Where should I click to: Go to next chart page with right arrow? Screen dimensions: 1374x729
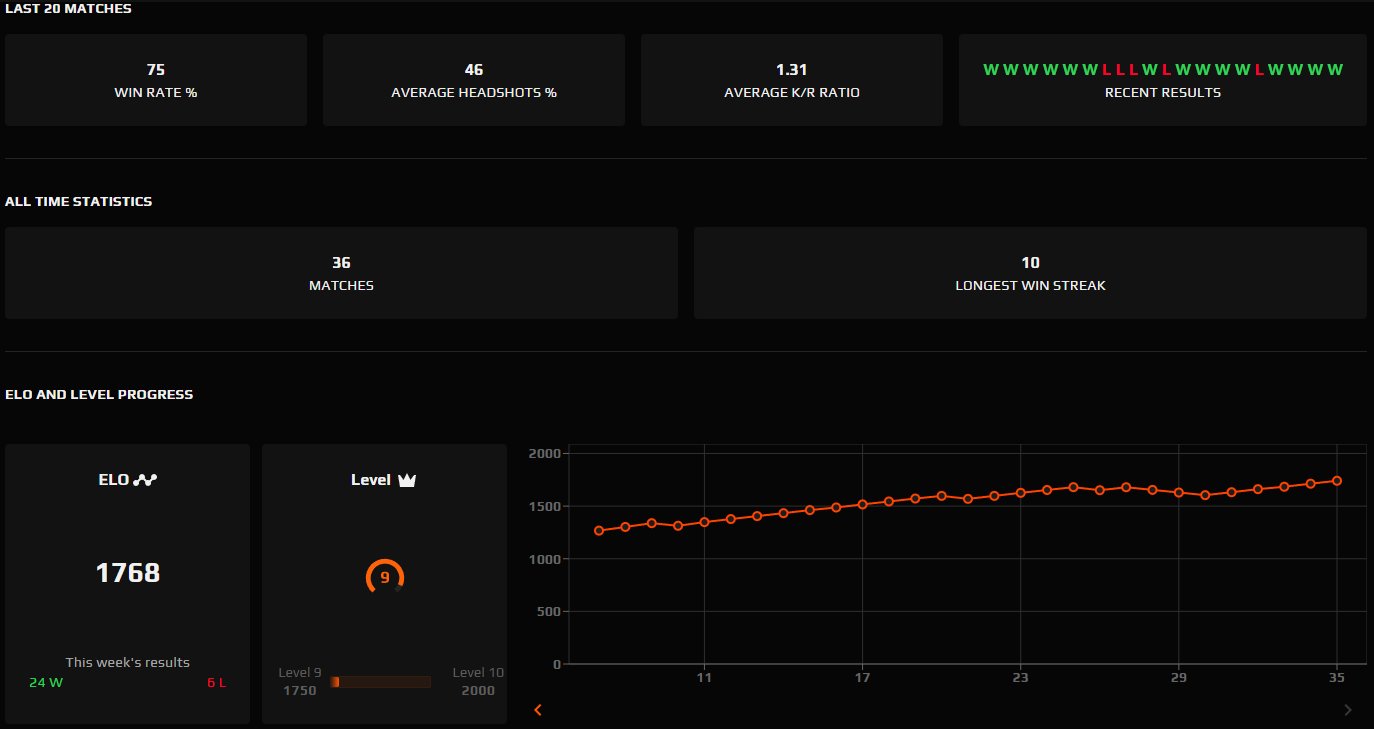[x=1347, y=710]
